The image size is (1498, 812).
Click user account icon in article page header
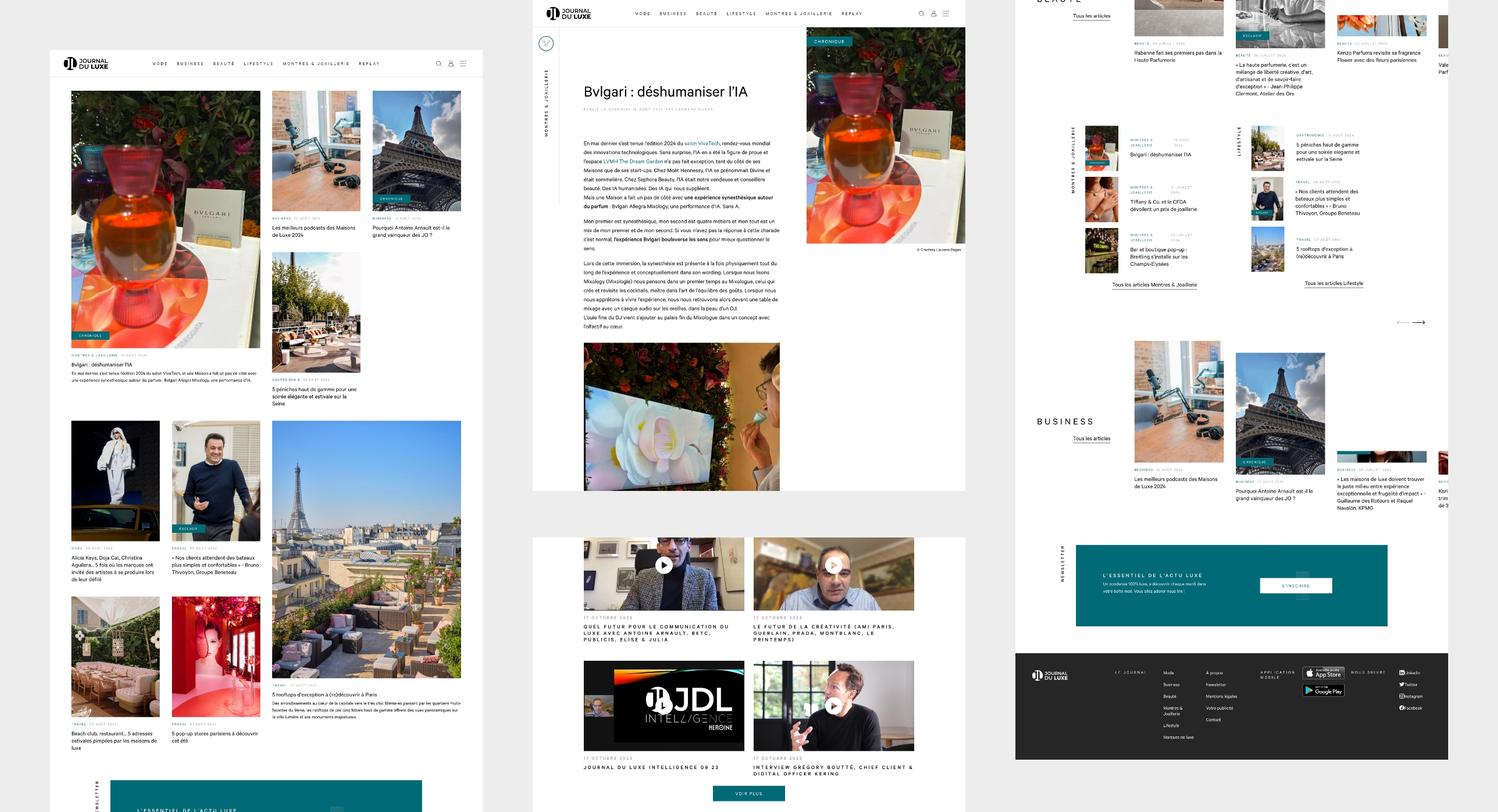(x=934, y=14)
